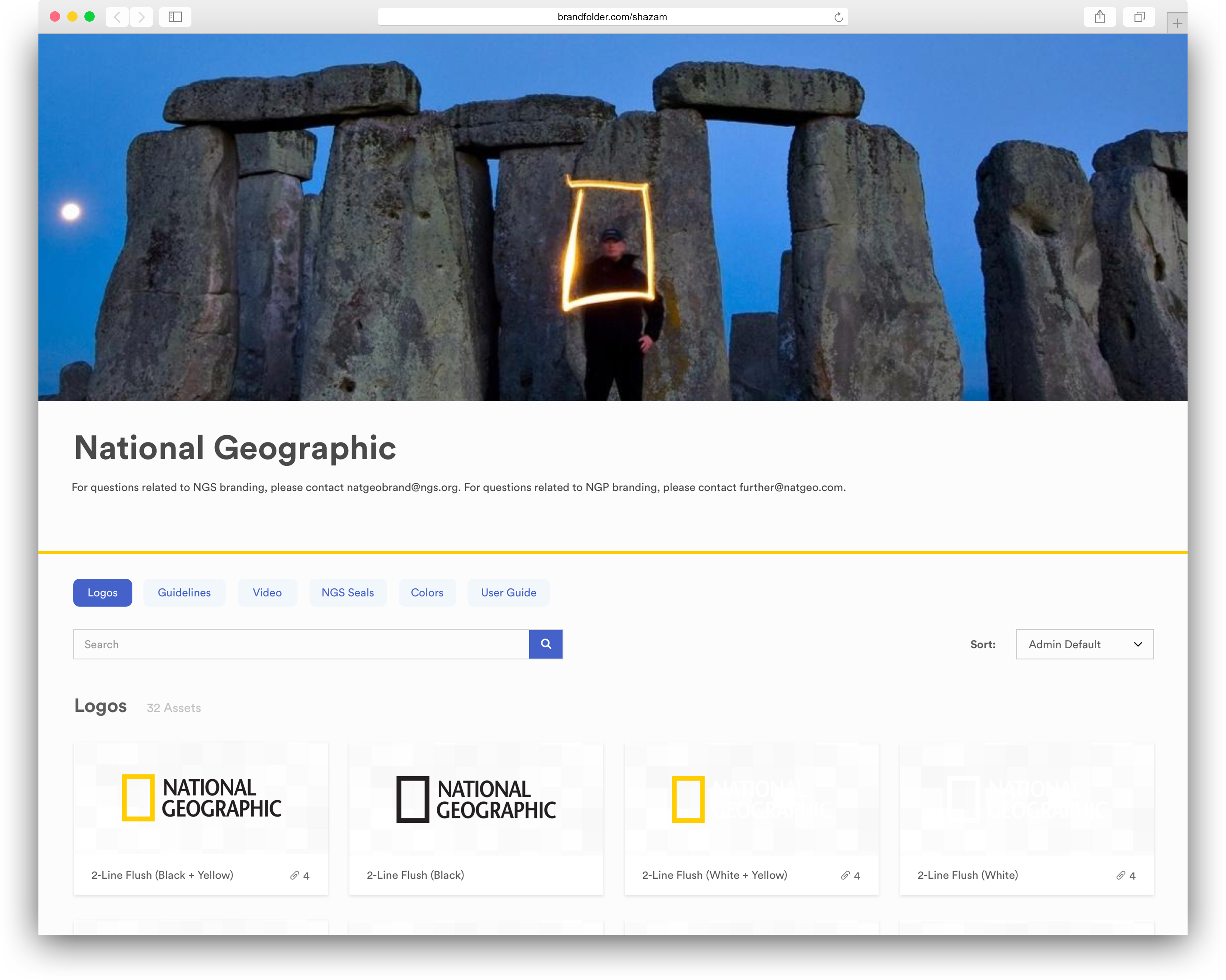This screenshot has height=980, width=1226.
Task: Click the browser address bar
Action: pos(612,17)
